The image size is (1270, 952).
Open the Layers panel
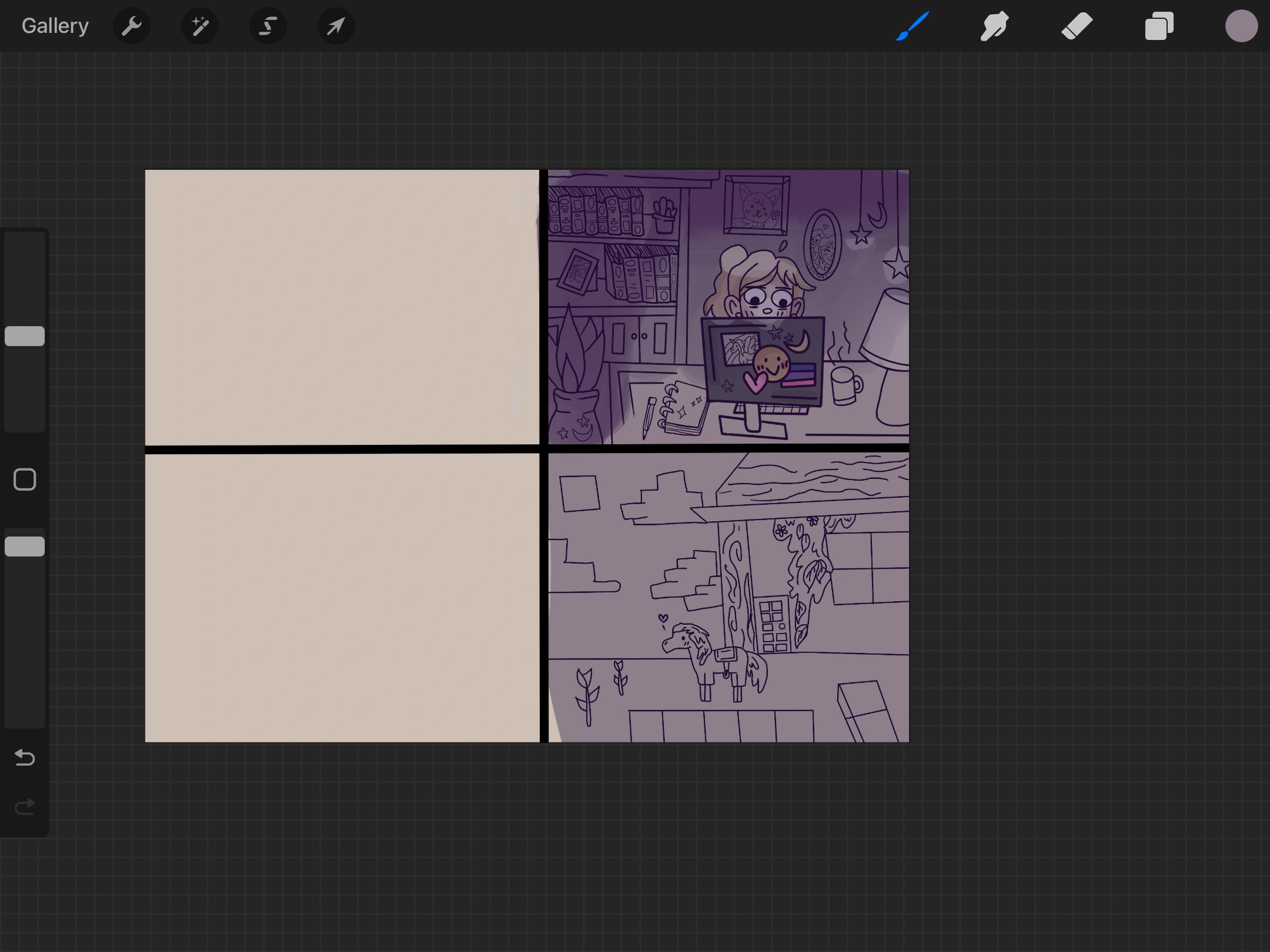tap(1159, 26)
